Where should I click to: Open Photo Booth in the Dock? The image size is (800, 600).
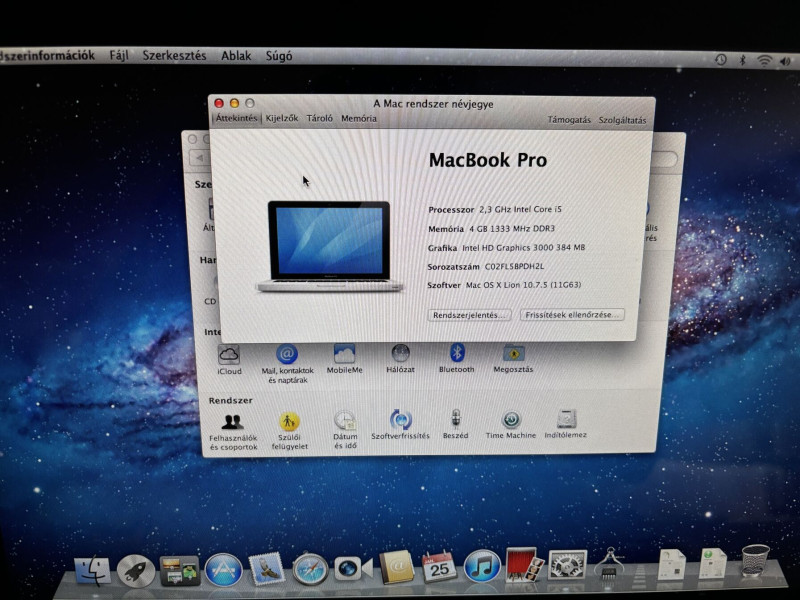pyautogui.click(x=523, y=564)
